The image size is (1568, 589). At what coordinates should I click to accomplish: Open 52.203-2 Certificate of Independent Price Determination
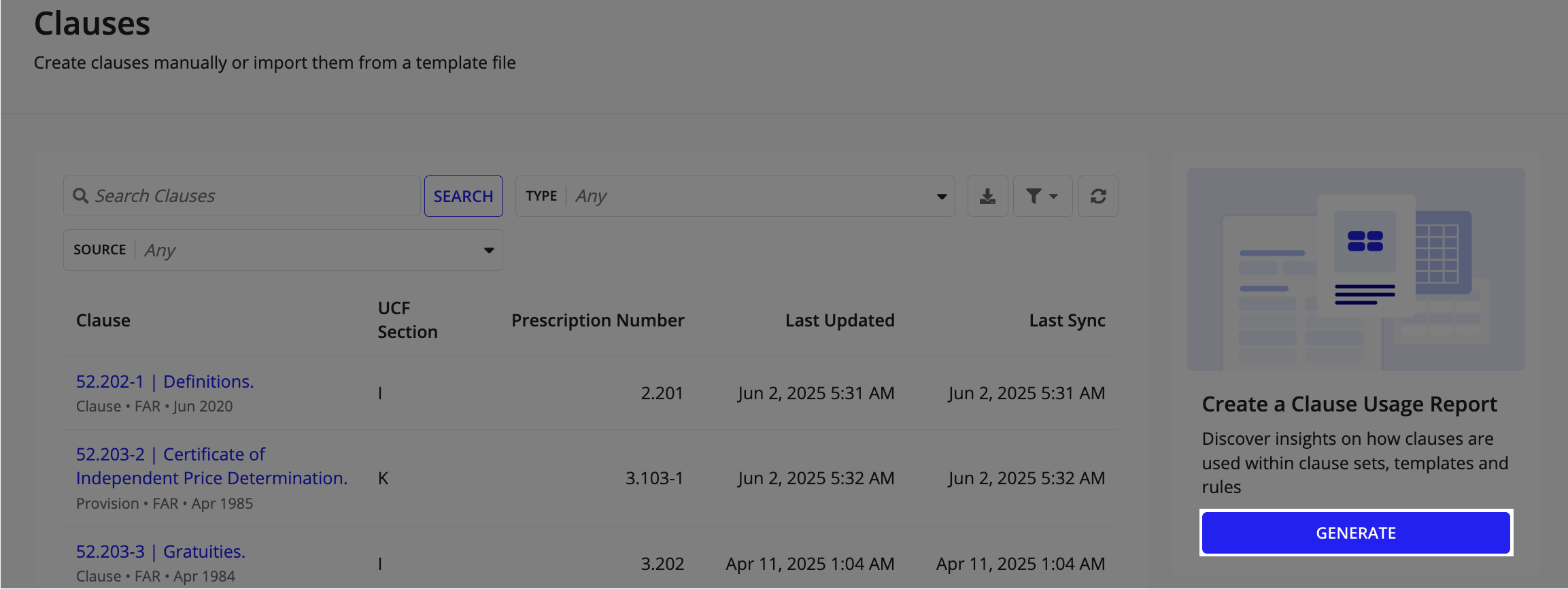click(211, 466)
